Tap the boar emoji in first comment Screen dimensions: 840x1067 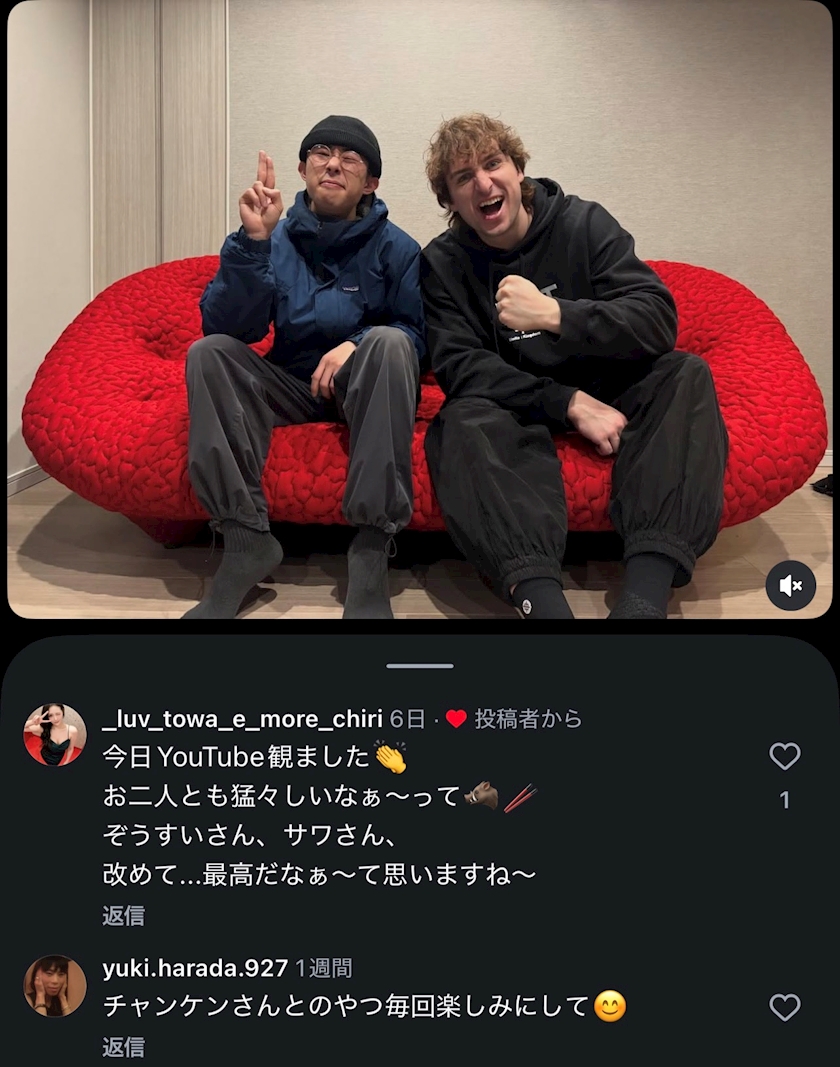pos(481,795)
